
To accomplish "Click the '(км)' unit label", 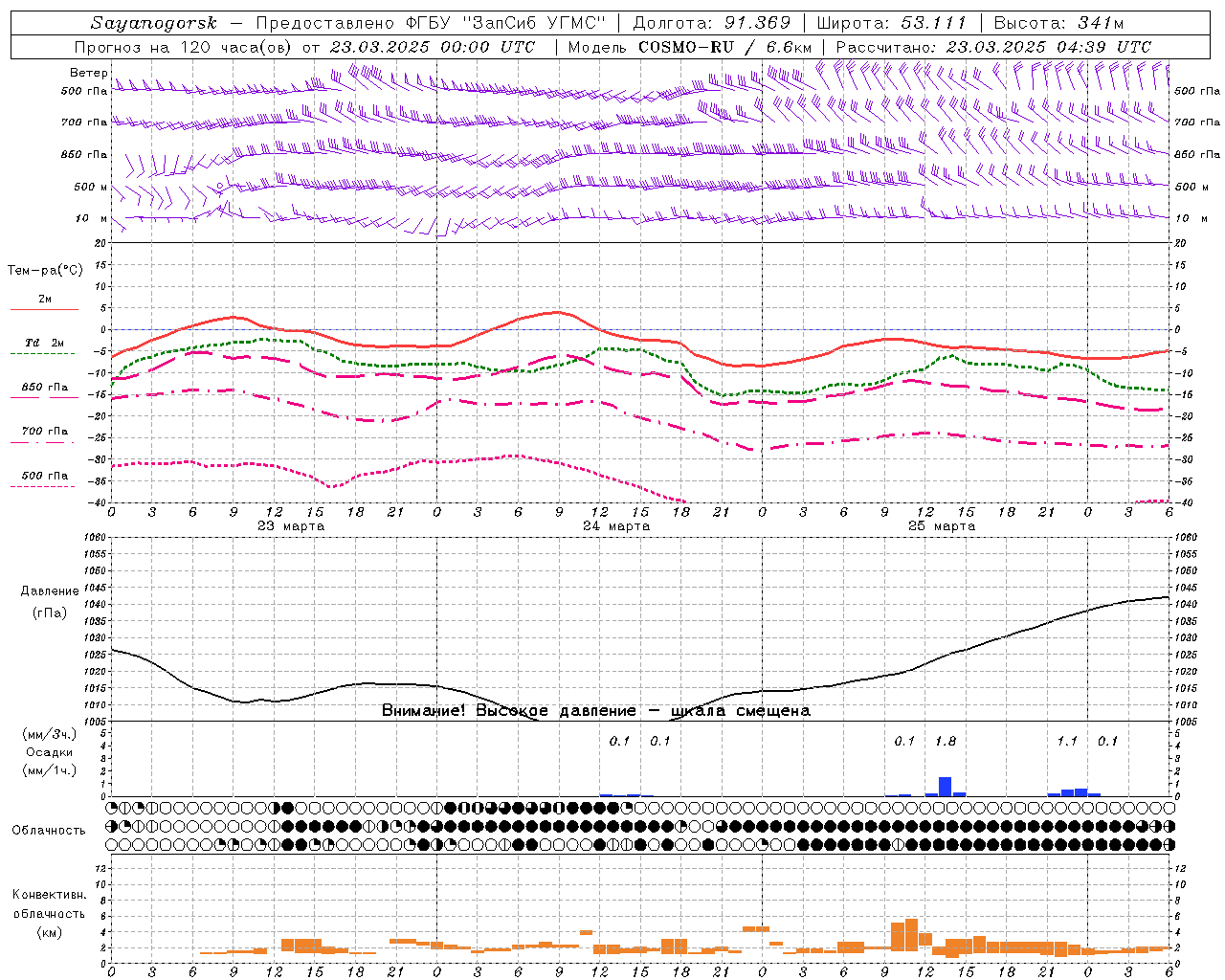I will tap(49, 932).
